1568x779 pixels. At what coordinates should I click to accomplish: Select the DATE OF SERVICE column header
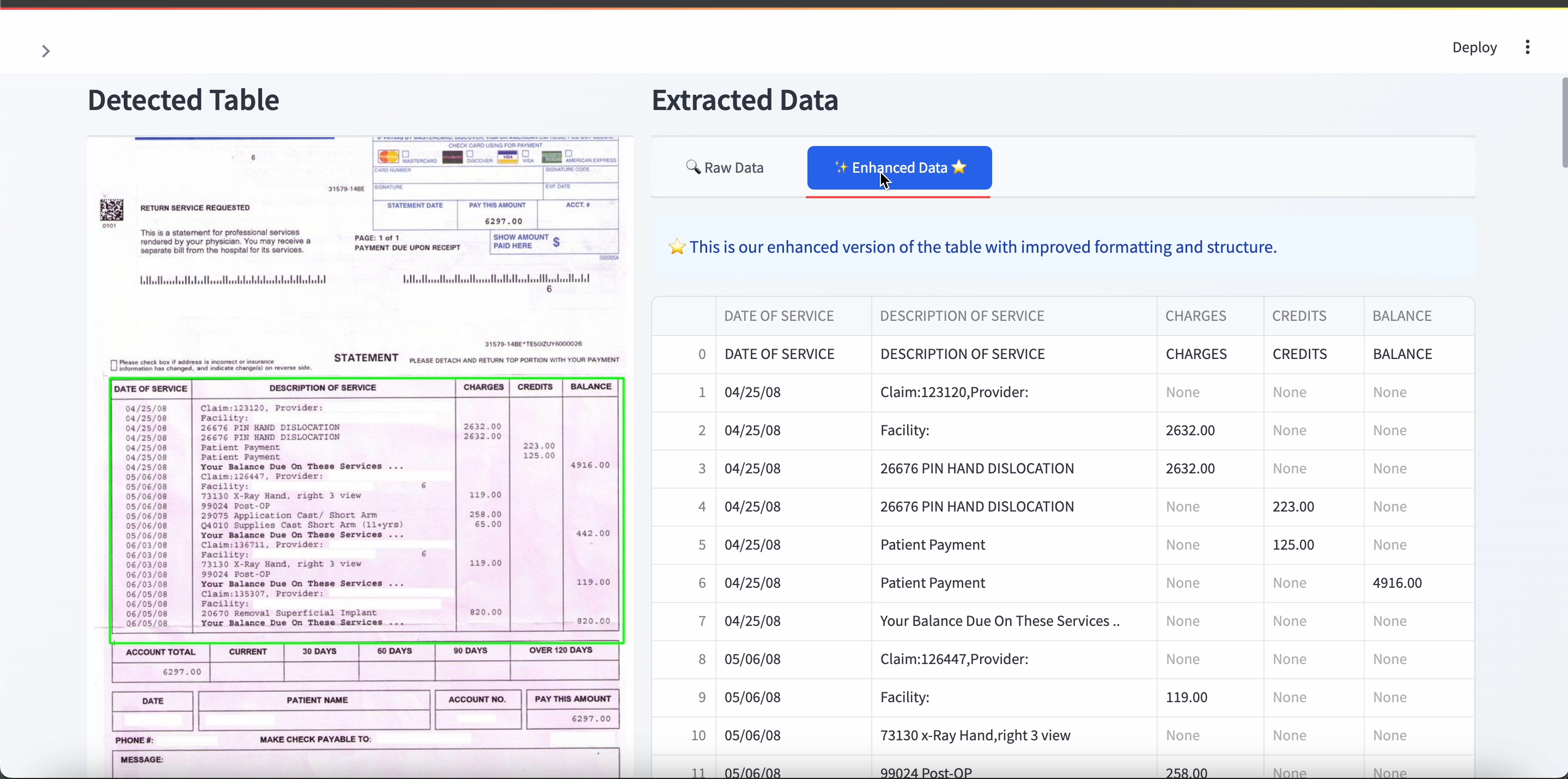click(x=779, y=316)
